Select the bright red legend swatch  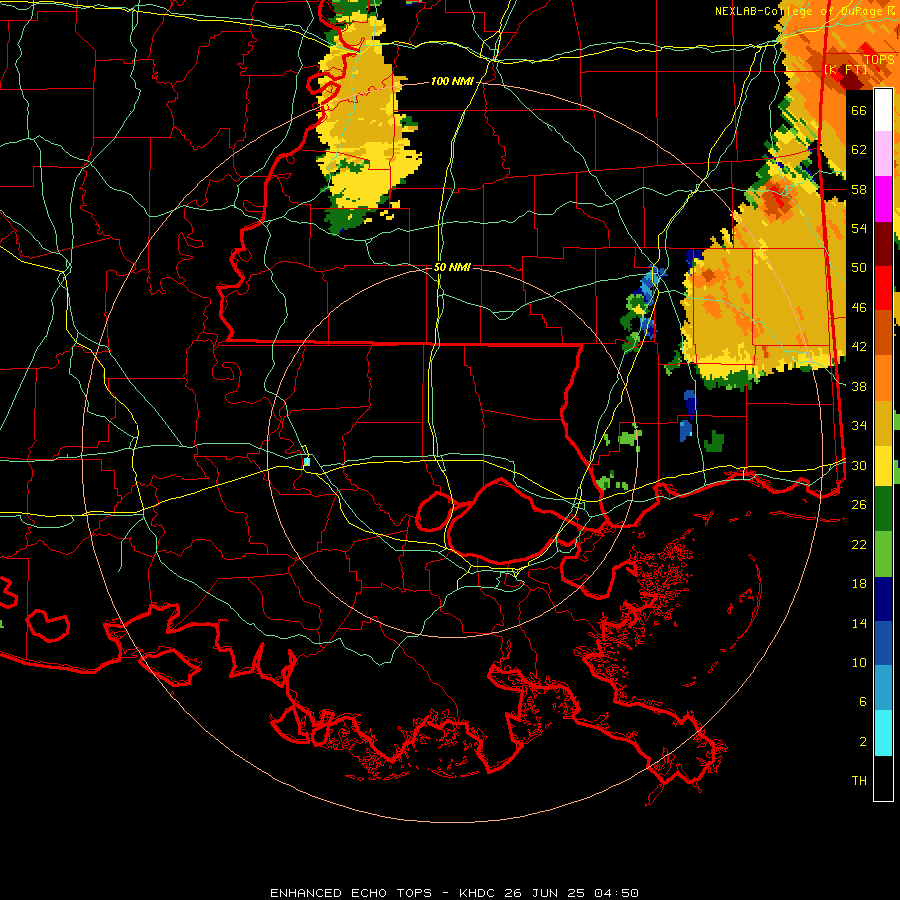[883, 288]
